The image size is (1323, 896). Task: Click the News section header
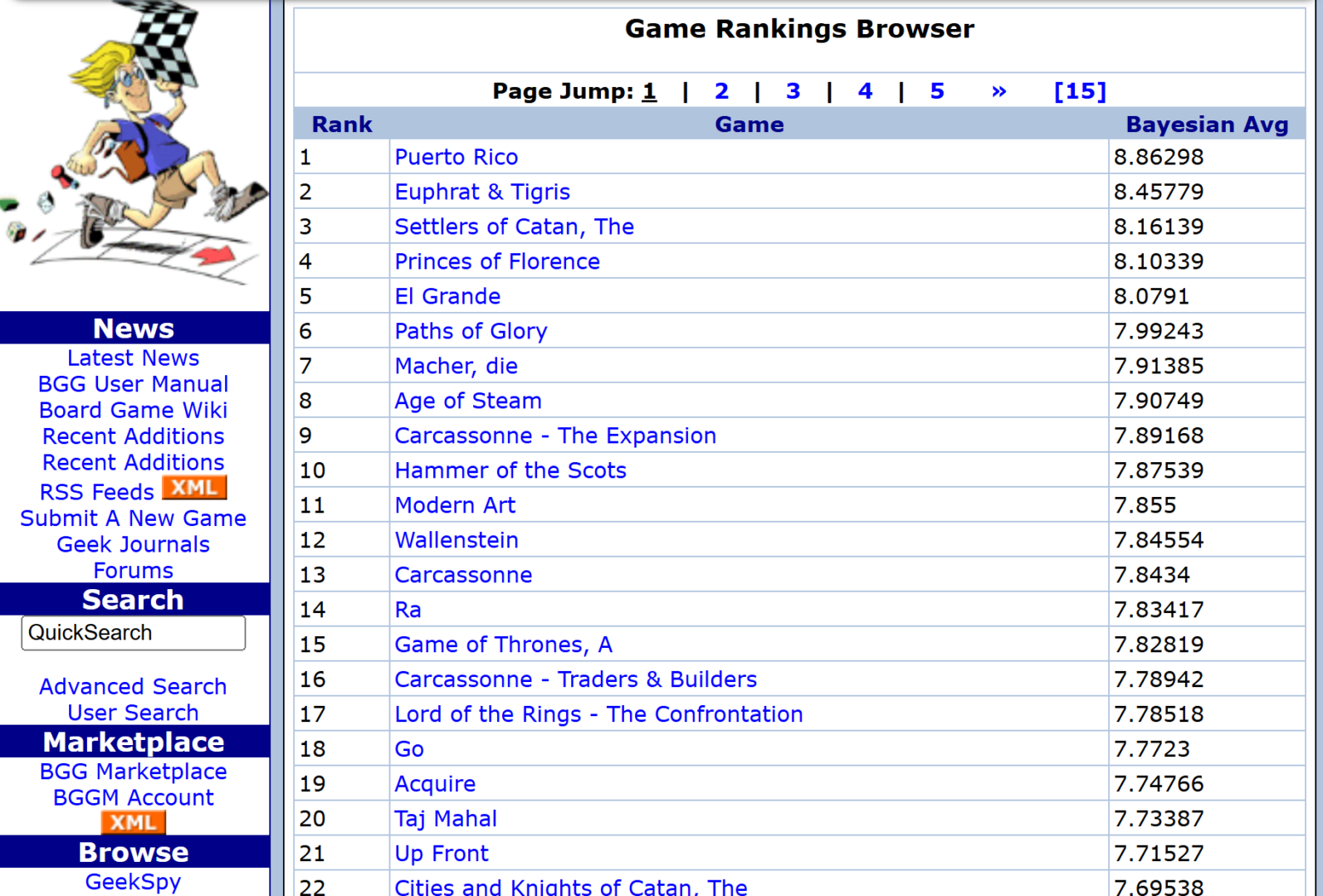click(134, 328)
